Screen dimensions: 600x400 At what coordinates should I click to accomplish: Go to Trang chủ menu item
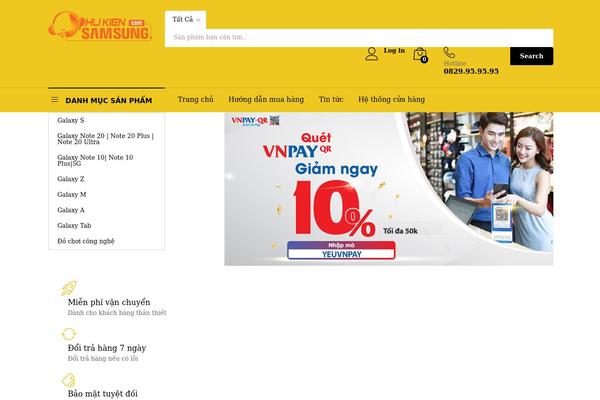point(196,100)
